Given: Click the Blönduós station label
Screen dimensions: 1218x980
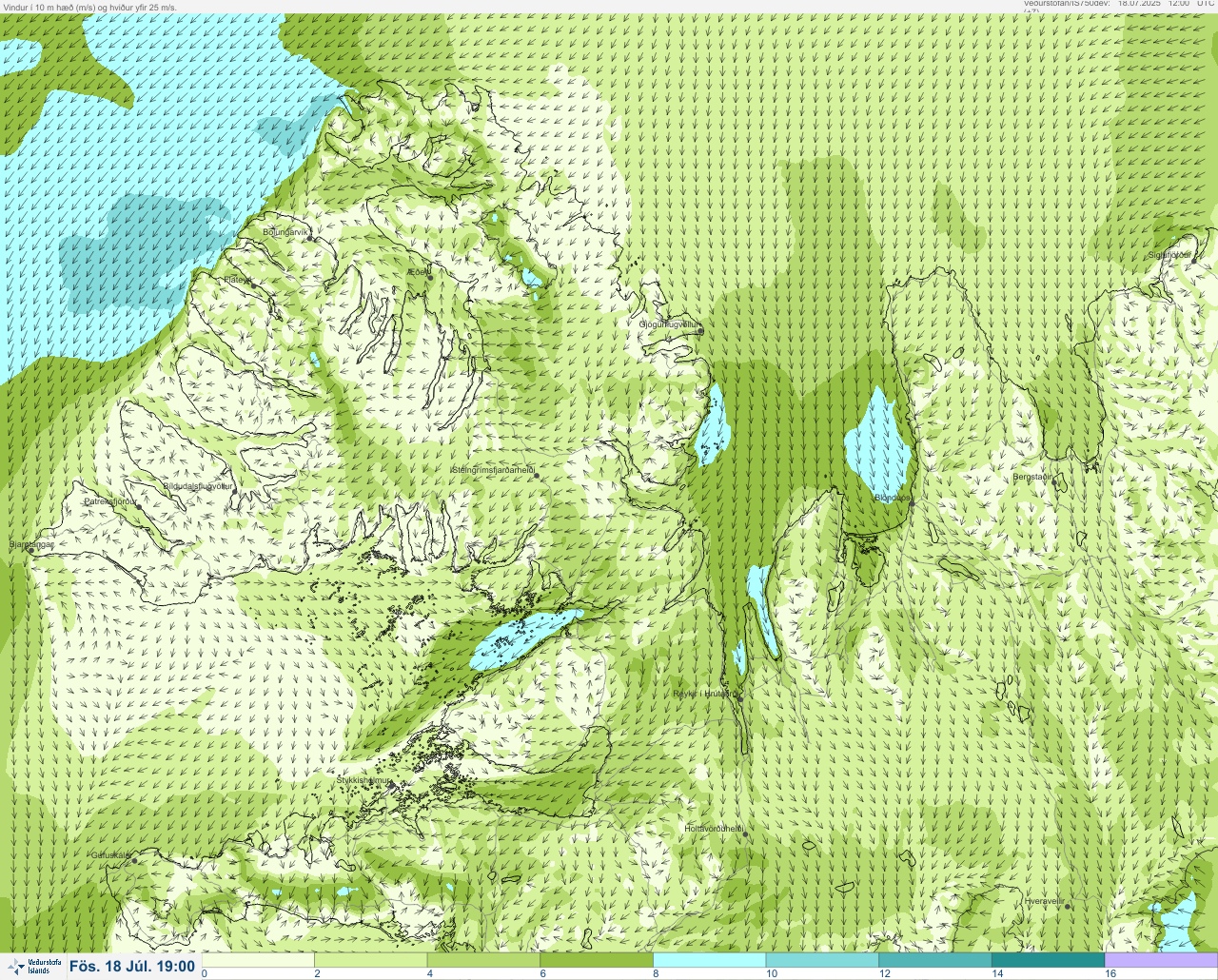Looking at the screenshot, I should point(894,498).
